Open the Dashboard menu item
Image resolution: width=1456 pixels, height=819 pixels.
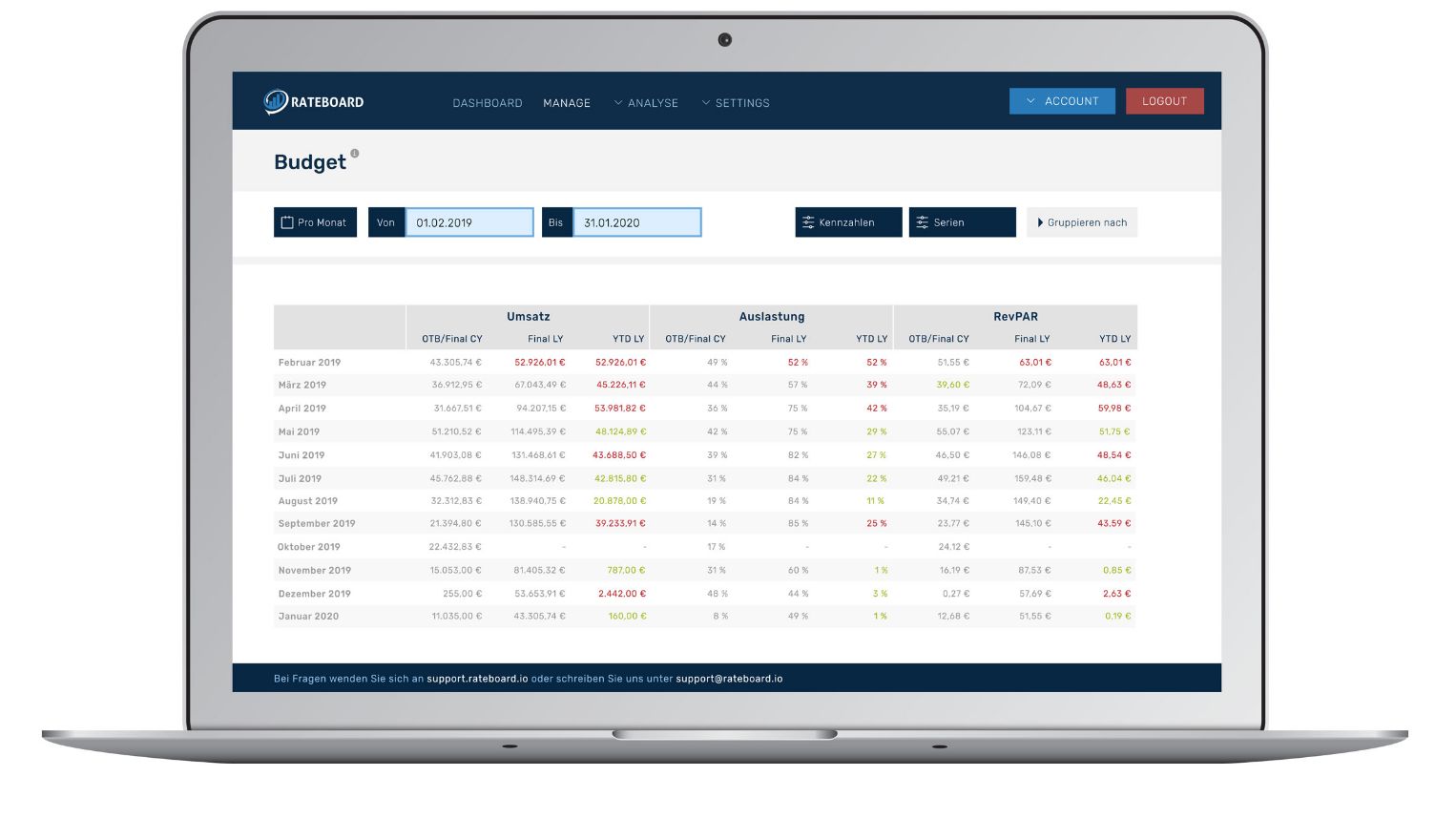tap(488, 103)
